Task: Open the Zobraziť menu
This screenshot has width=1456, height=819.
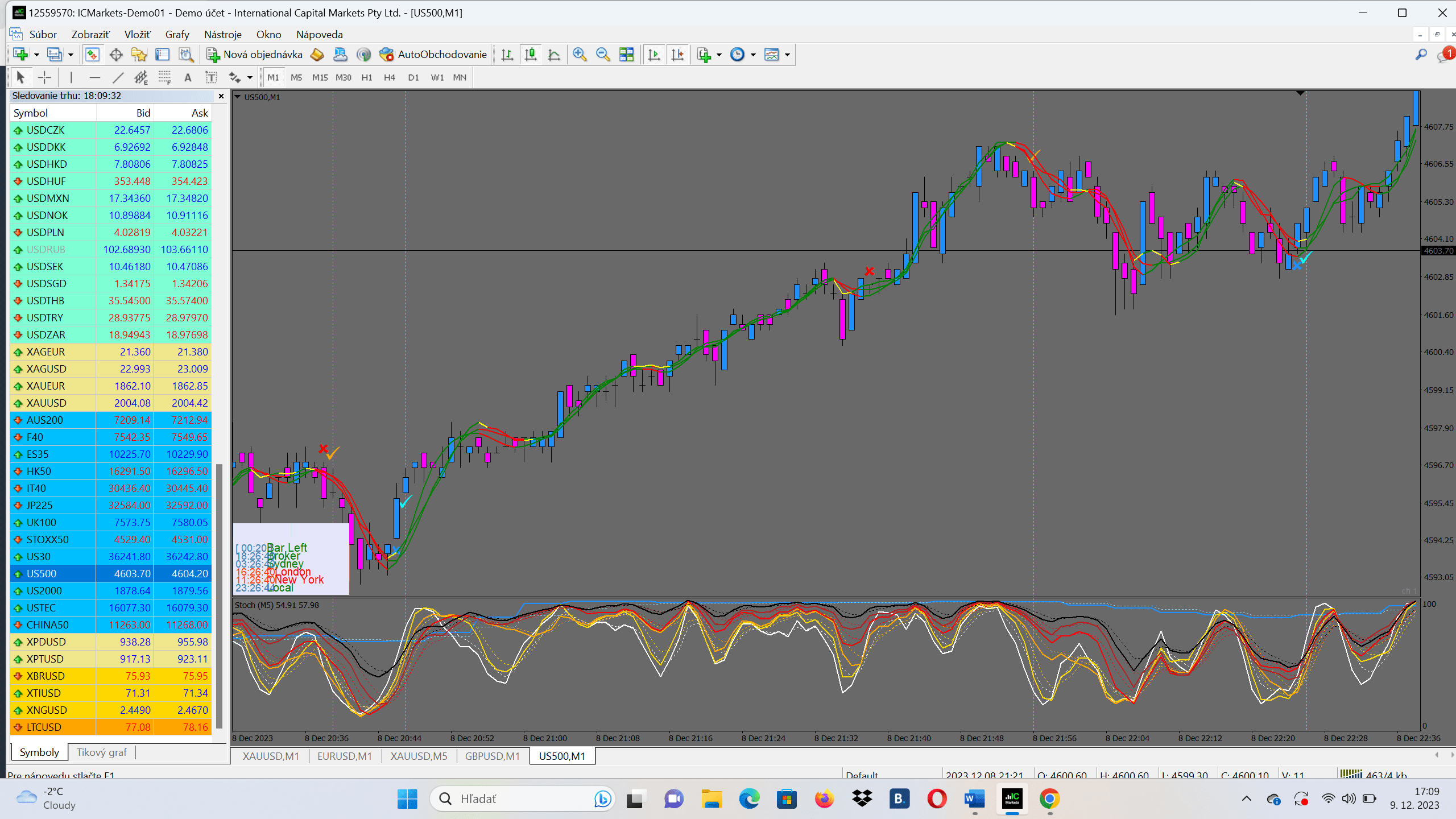Action: (x=90, y=35)
